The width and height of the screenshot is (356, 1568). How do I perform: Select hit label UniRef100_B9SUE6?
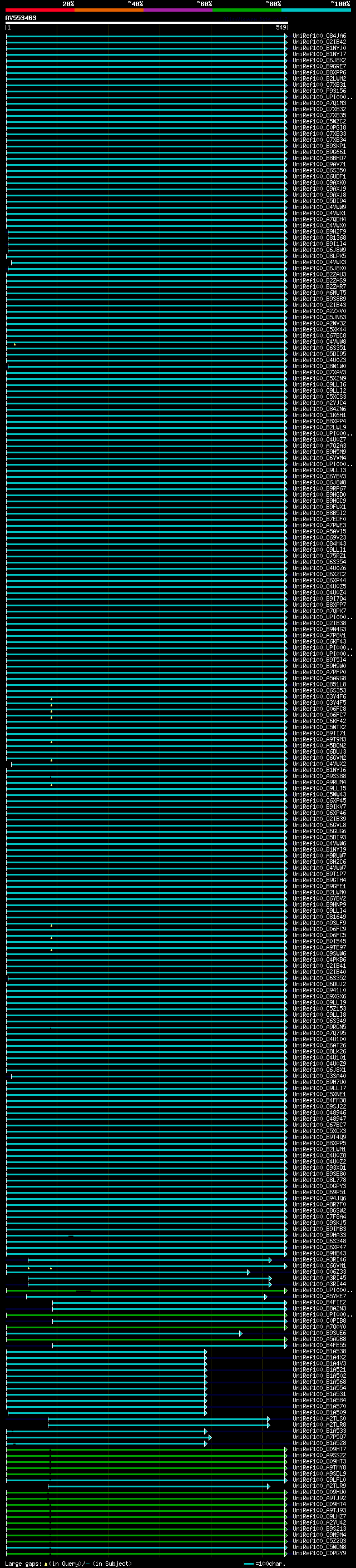(319, 1333)
